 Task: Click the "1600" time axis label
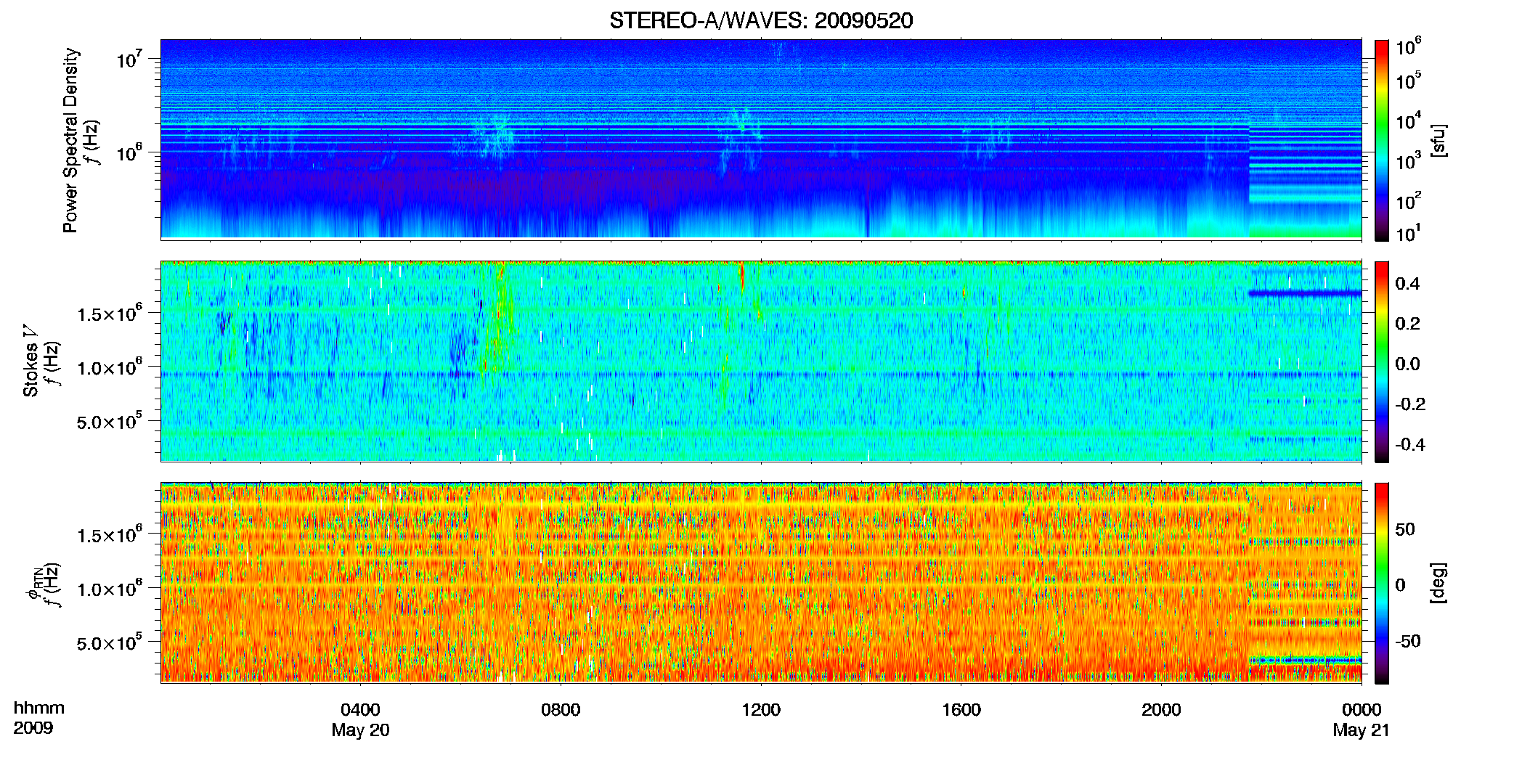[x=961, y=710]
